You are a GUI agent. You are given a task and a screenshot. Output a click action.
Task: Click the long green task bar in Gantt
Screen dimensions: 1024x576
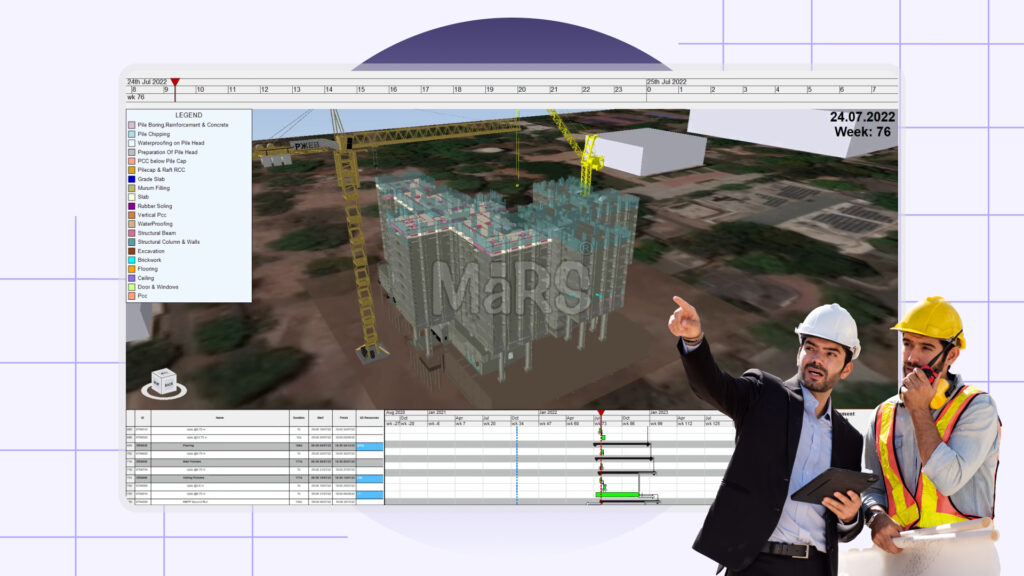(x=618, y=494)
